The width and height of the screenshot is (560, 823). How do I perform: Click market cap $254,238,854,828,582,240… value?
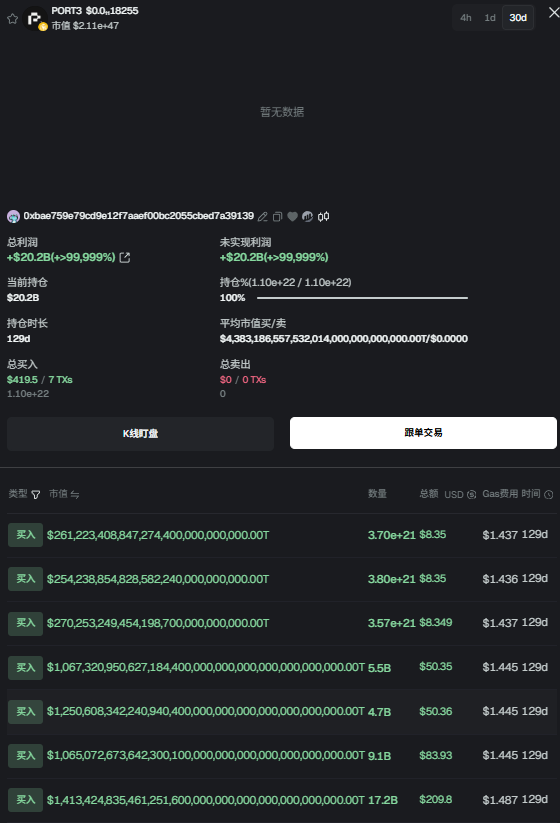point(158,579)
